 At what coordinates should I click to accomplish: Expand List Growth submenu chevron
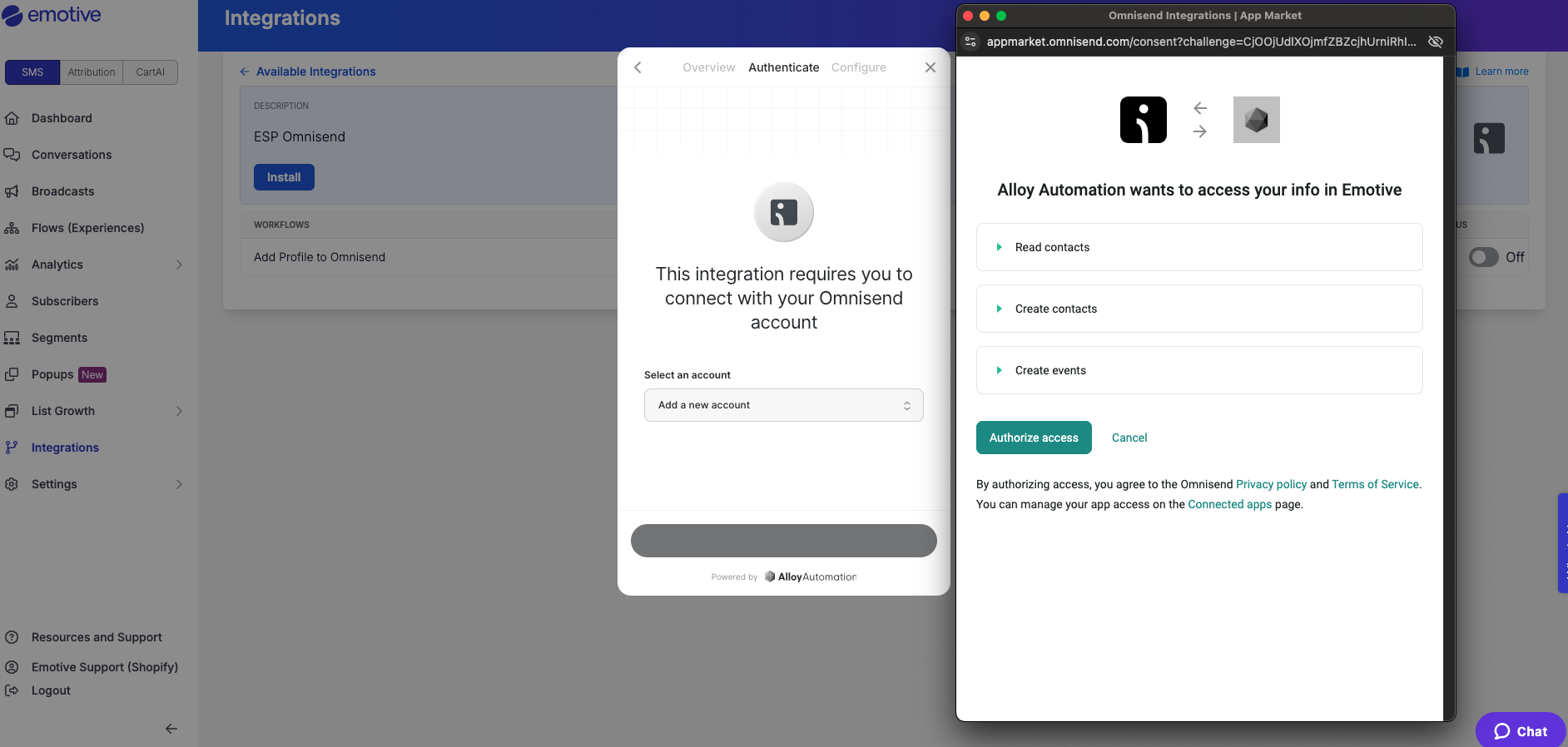[x=179, y=411]
